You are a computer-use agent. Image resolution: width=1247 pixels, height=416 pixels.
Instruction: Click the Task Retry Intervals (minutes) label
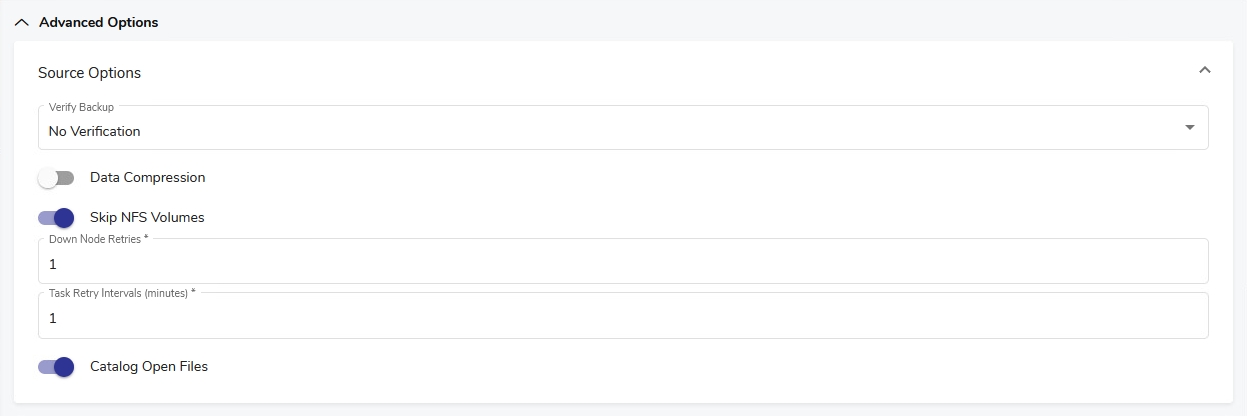[121, 294]
